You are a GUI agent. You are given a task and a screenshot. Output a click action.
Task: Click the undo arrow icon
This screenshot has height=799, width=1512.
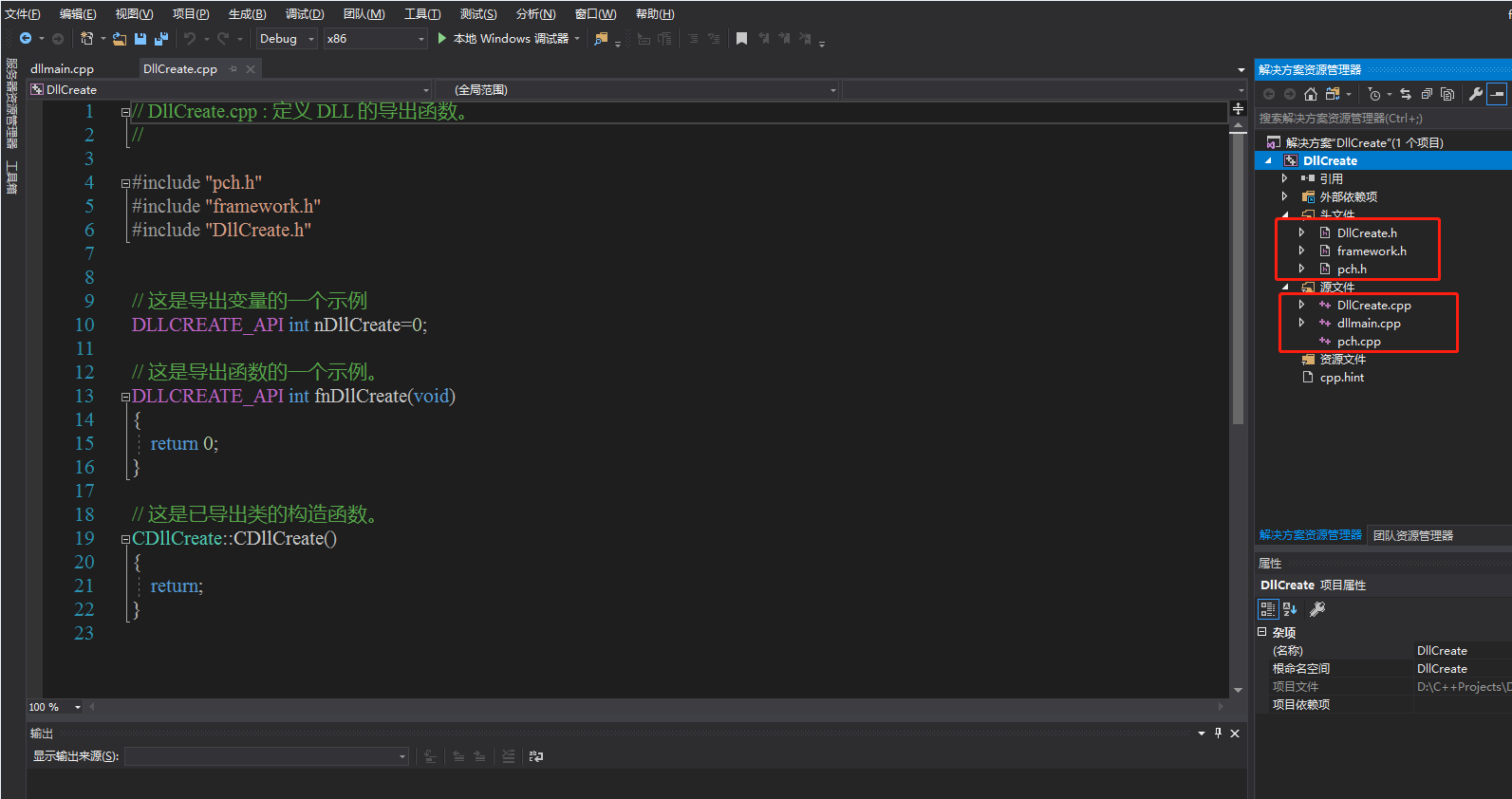click(190, 39)
